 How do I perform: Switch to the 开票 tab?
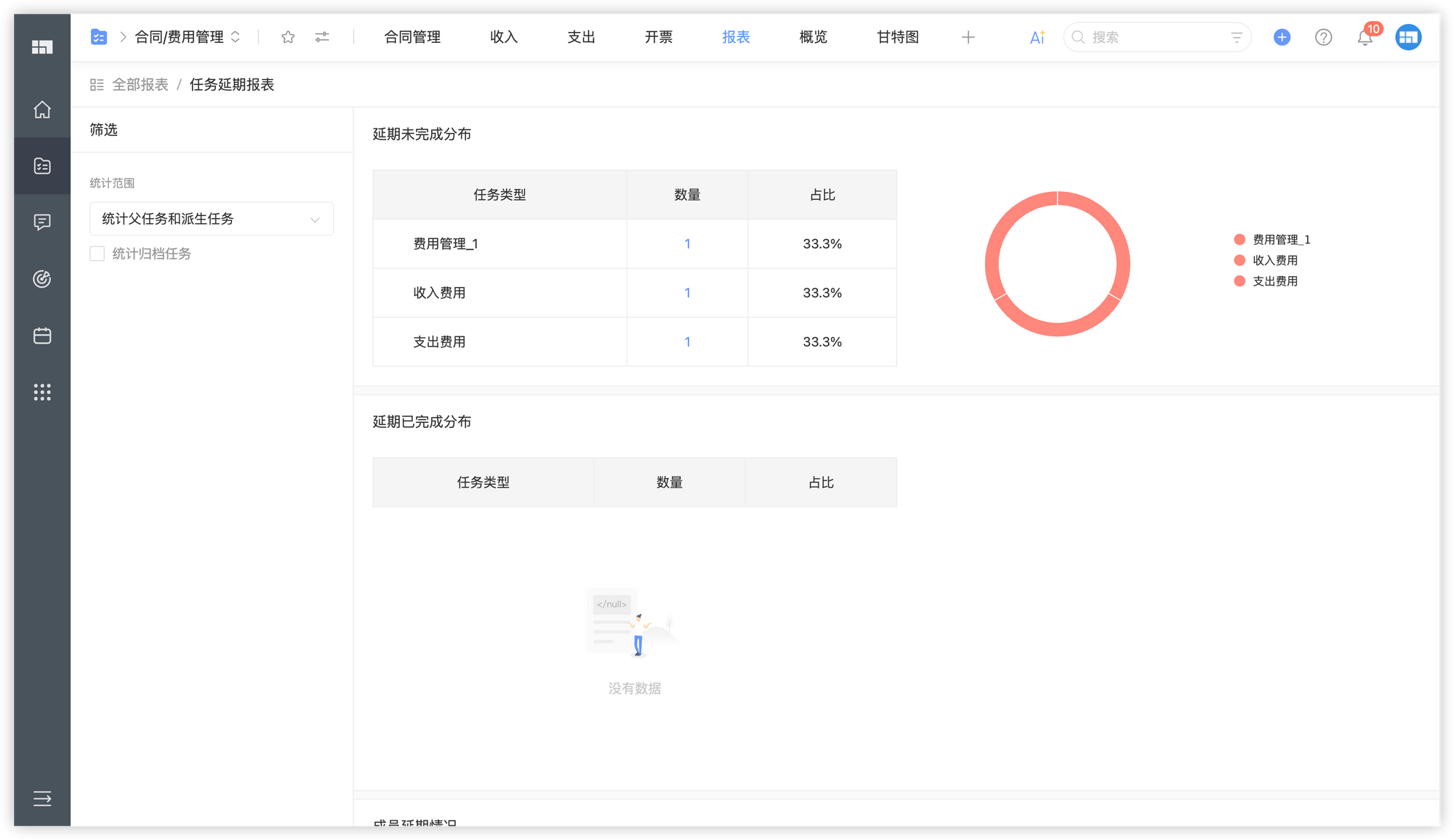659,37
